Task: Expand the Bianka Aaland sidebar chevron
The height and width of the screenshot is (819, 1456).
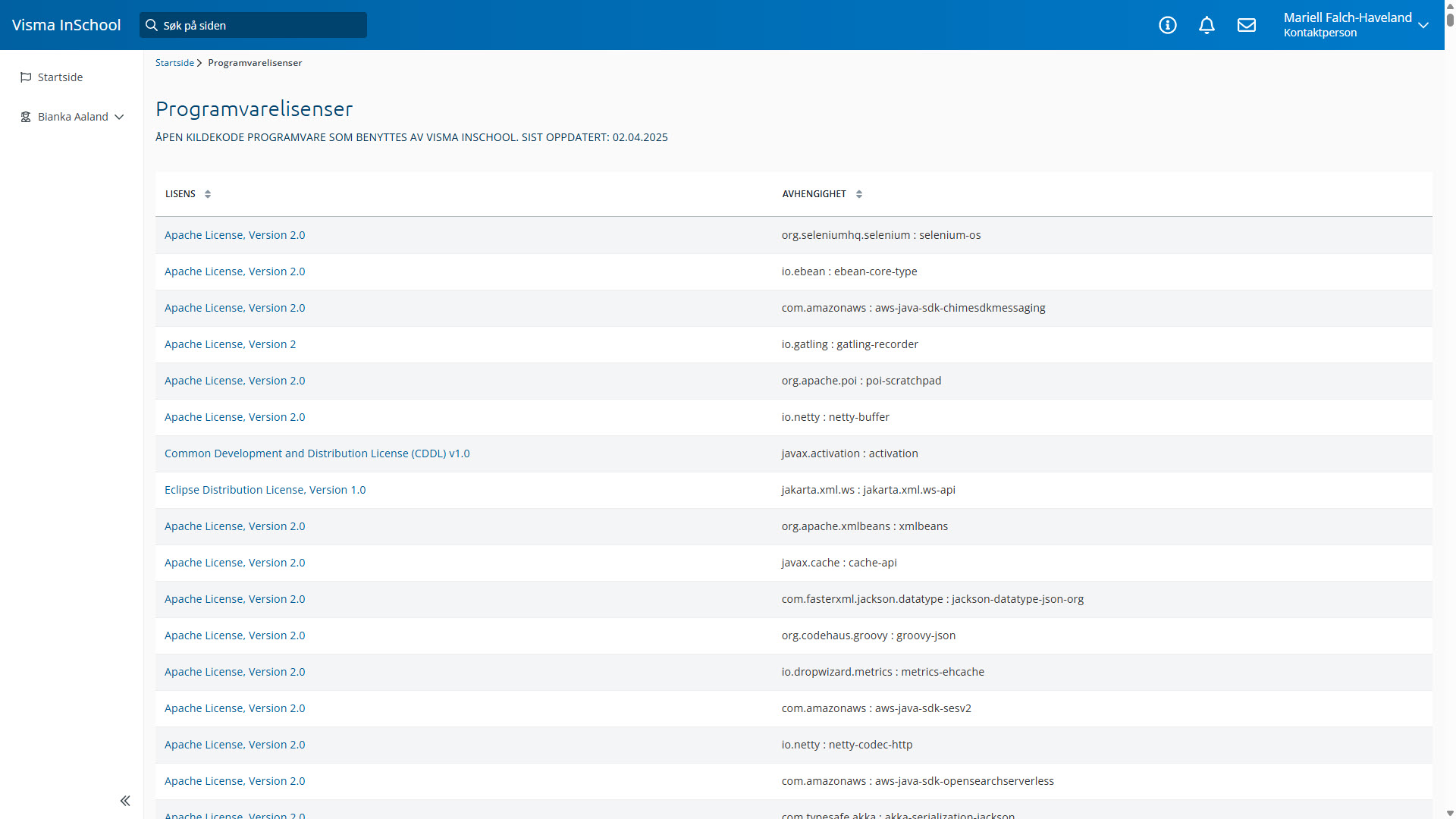Action: point(119,117)
